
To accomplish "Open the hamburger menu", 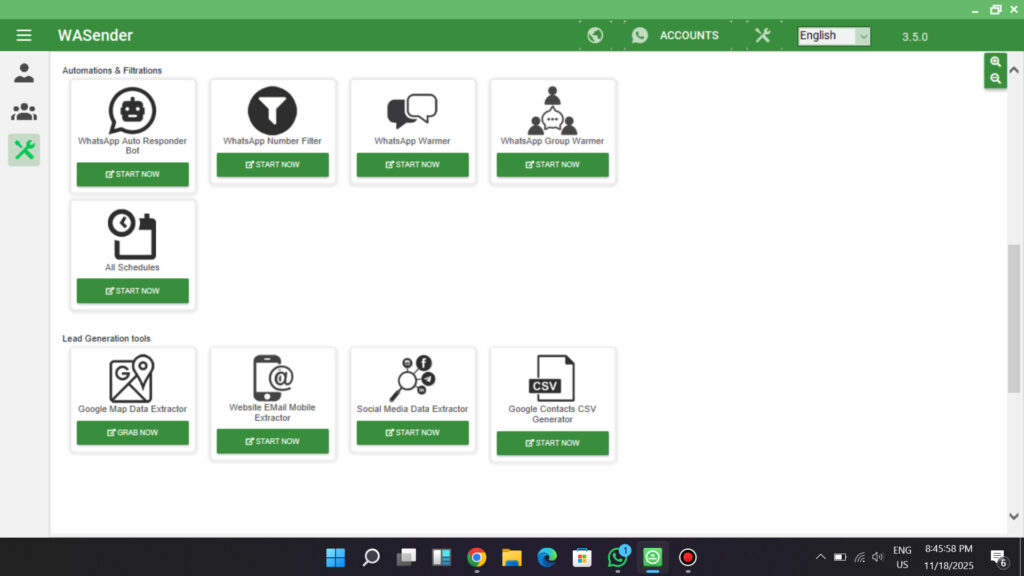I will click(24, 35).
